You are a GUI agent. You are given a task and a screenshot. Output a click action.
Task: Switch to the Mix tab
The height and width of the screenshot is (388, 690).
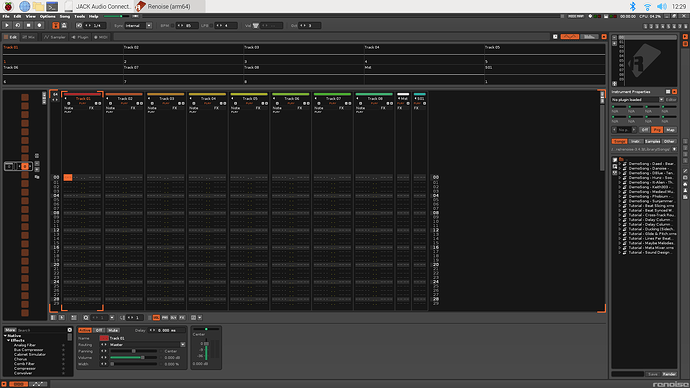tap(29, 37)
